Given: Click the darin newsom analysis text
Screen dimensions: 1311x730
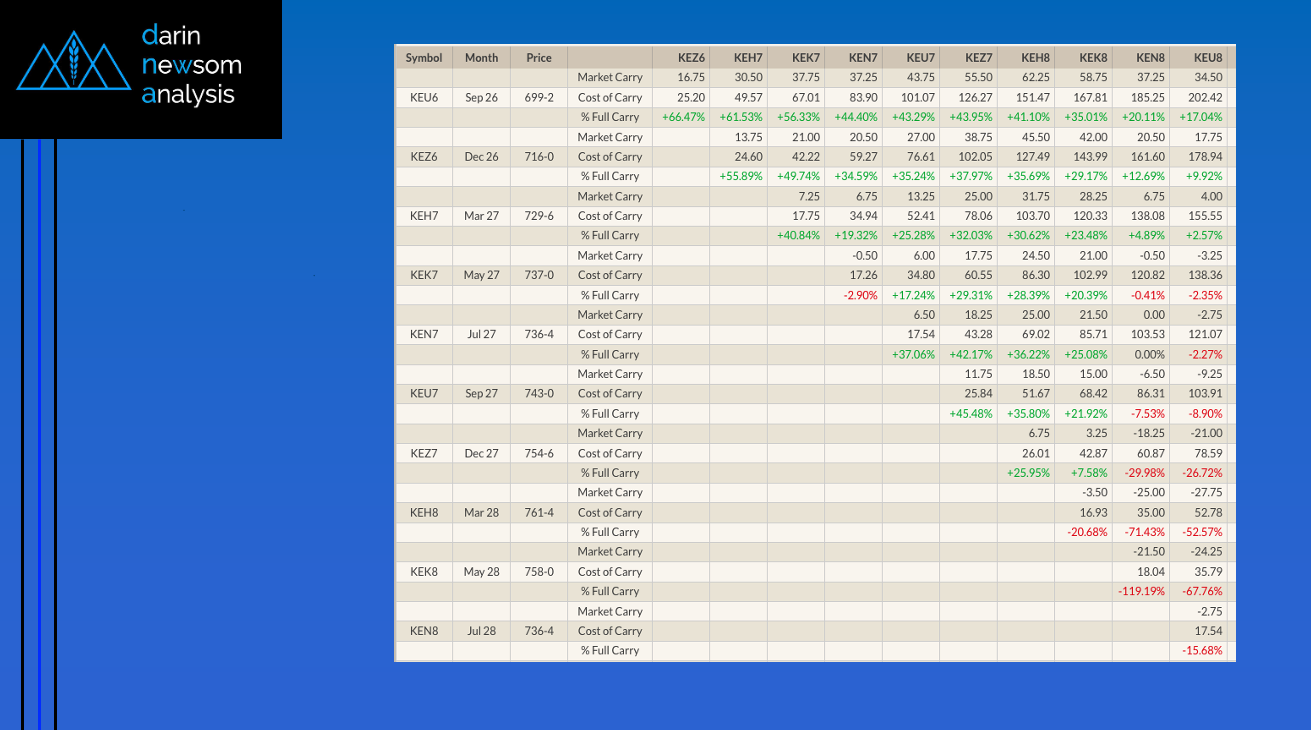Looking at the screenshot, I should [192, 65].
